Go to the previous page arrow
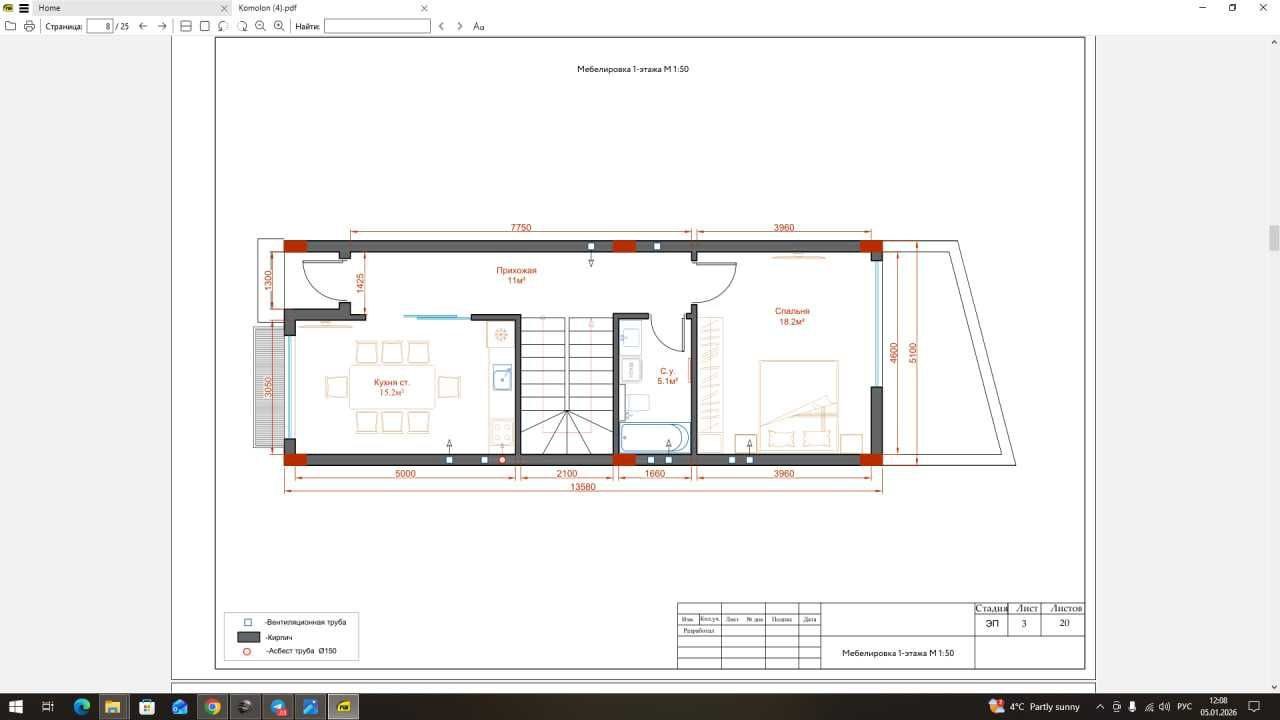 [143, 26]
